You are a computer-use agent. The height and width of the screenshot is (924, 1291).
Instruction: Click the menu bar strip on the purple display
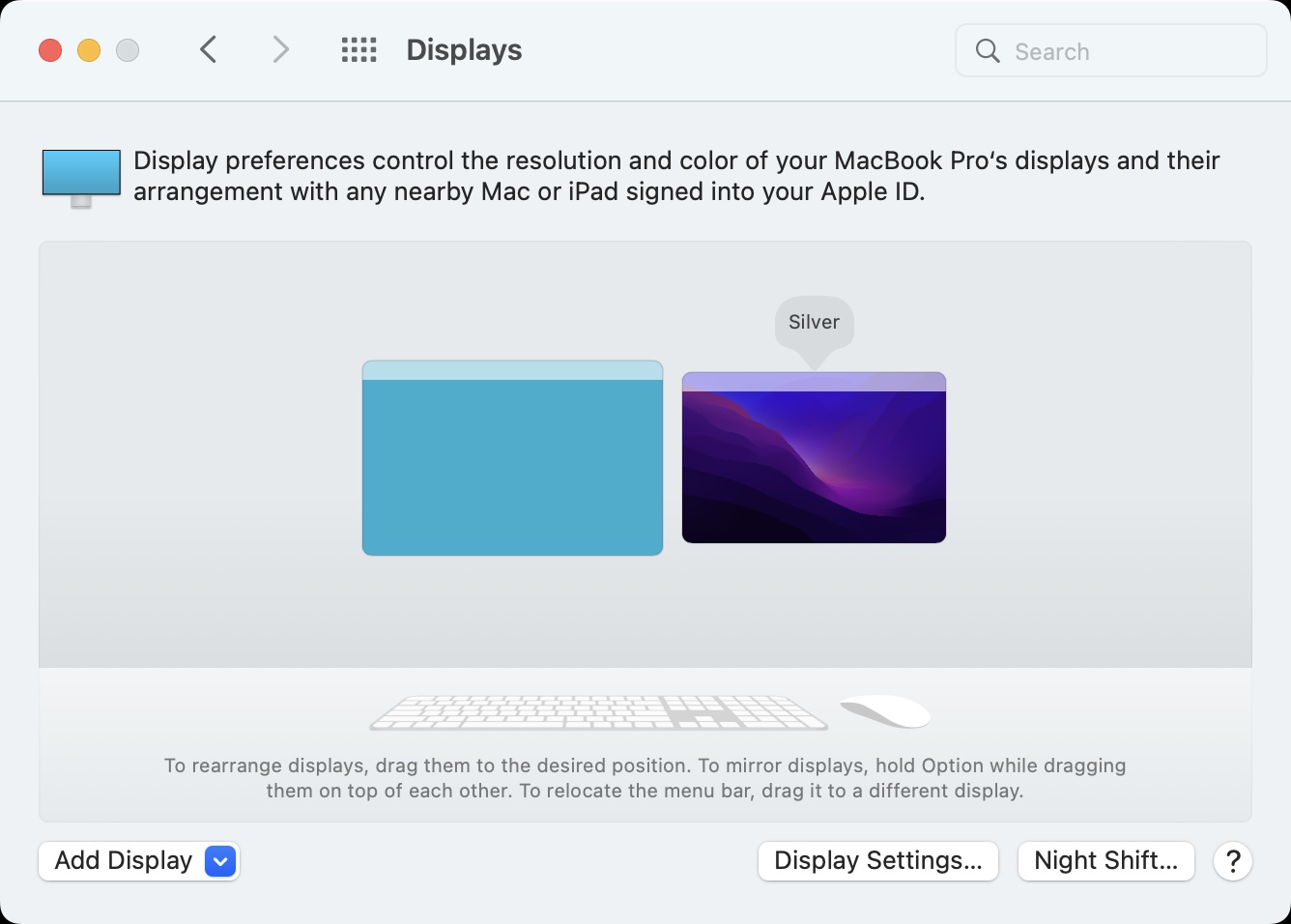(814, 382)
